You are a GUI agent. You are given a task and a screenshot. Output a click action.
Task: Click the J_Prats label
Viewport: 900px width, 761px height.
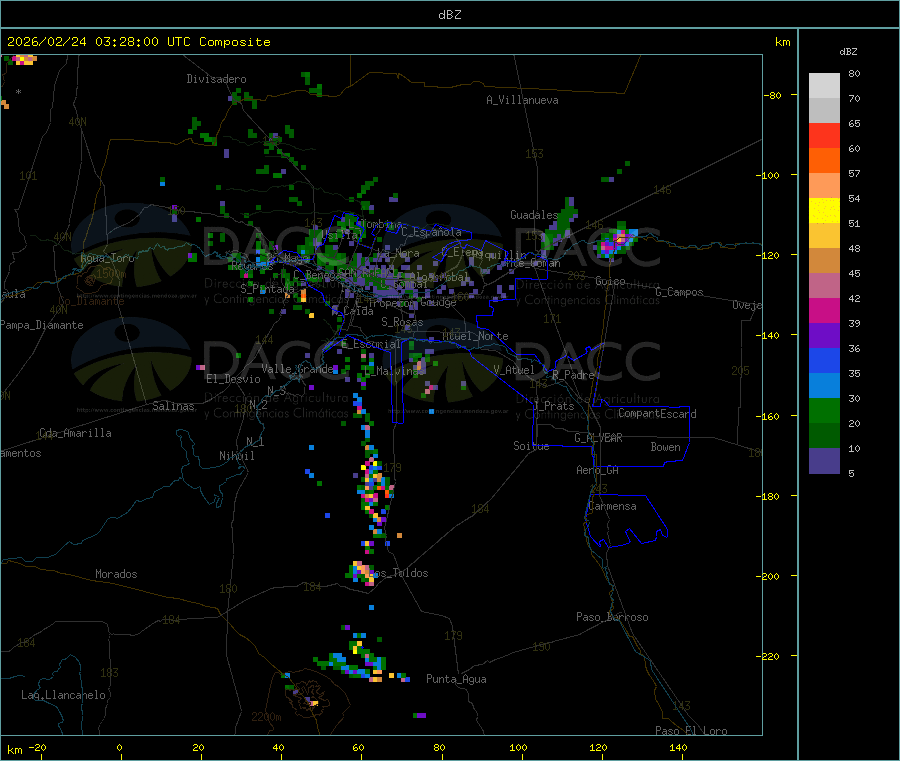(553, 405)
